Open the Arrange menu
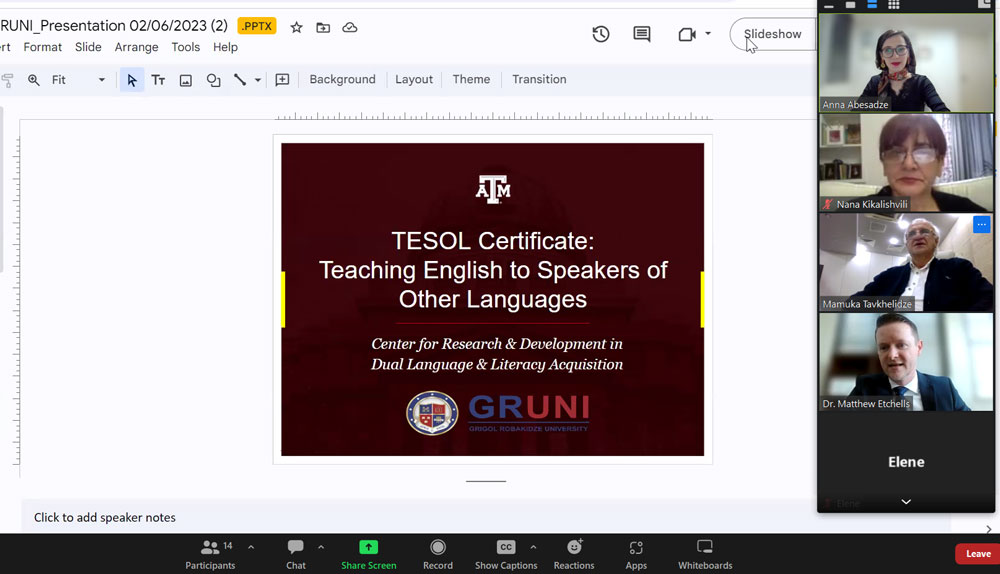 136,47
